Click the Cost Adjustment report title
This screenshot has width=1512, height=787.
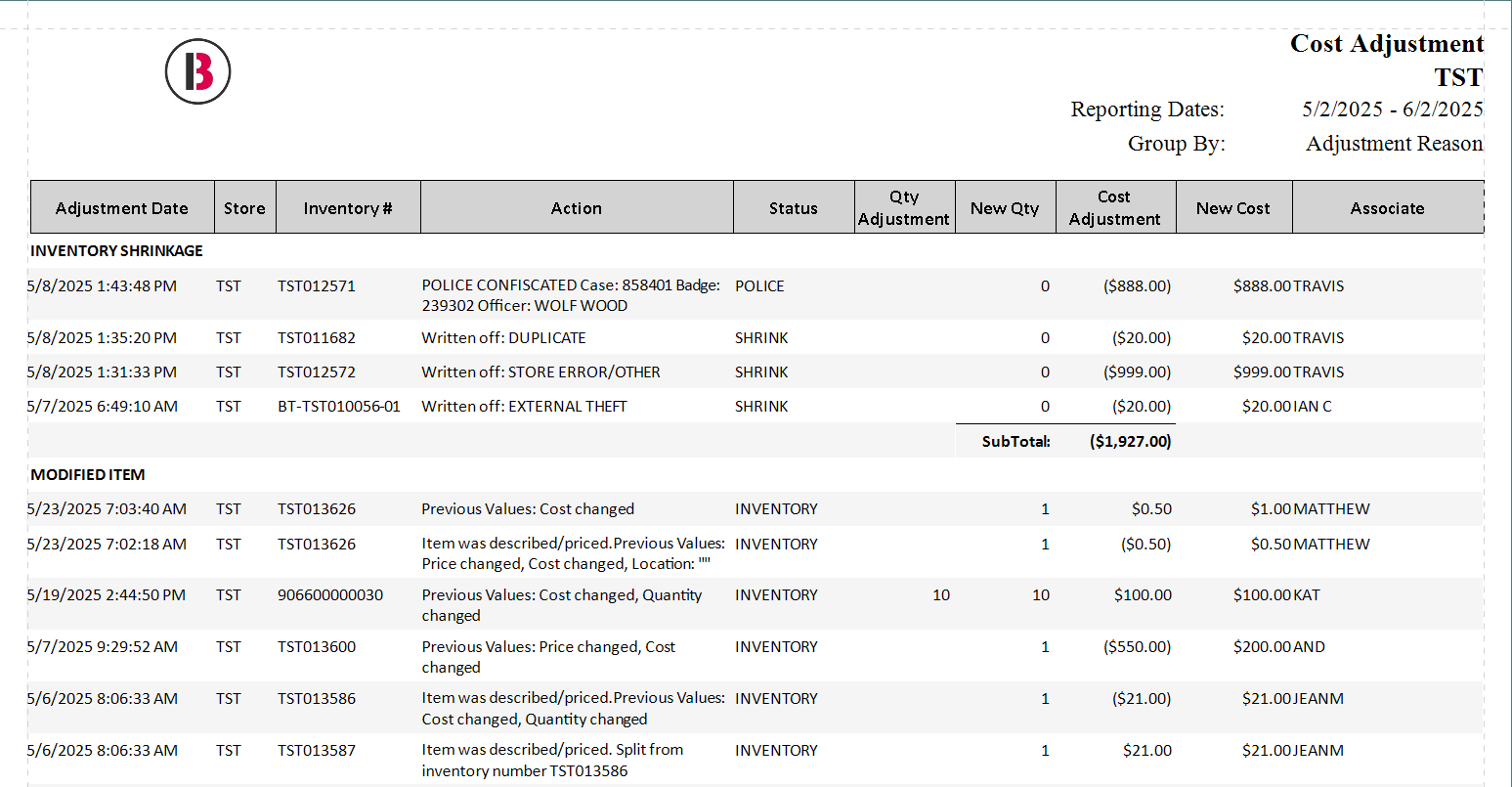click(1387, 44)
